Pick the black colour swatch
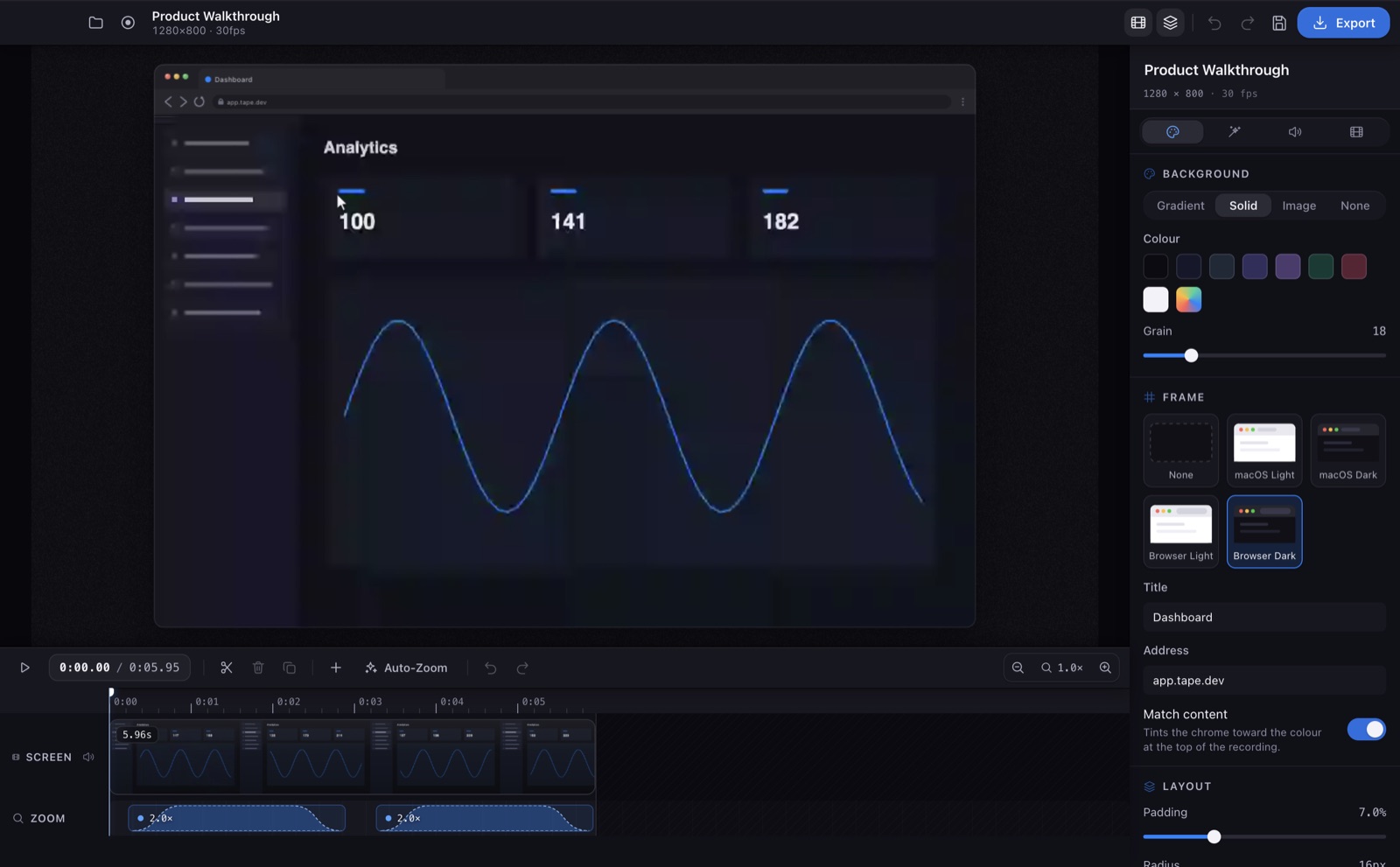1400x867 pixels. coord(1156,267)
